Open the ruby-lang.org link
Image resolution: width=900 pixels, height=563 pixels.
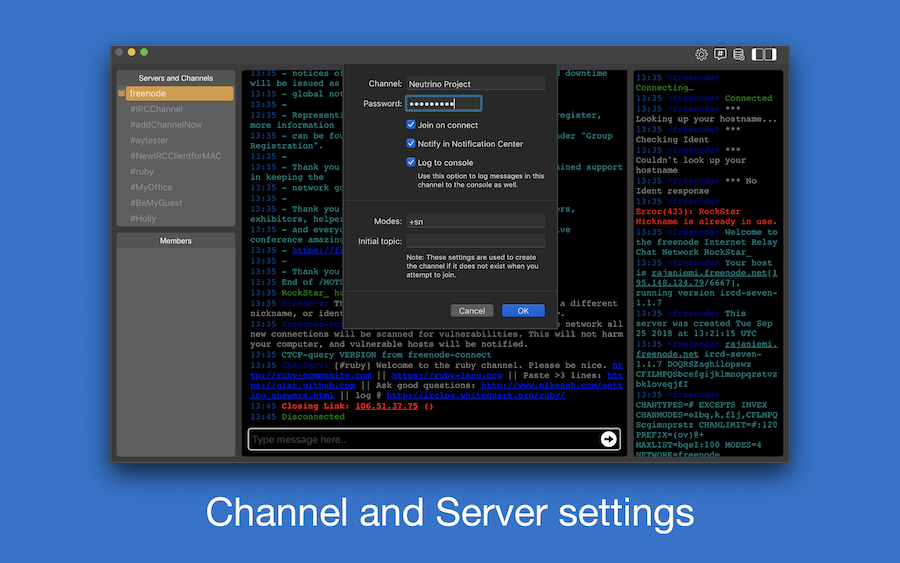(x=447, y=375)
